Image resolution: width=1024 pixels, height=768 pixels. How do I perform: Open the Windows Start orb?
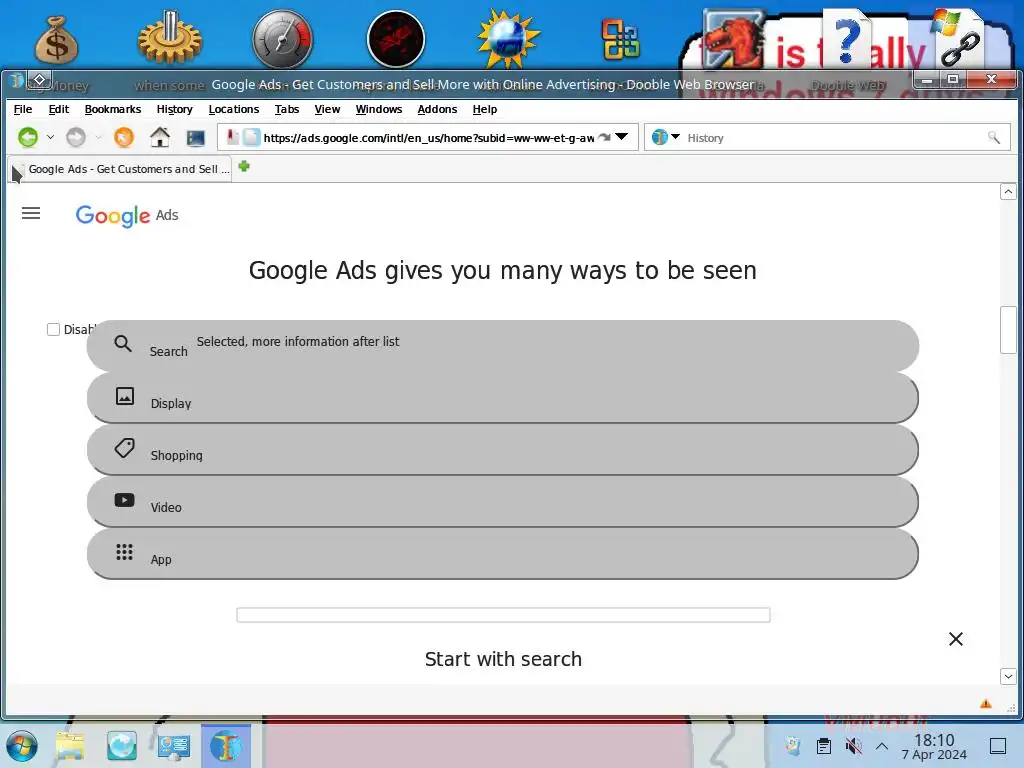point(21,746)
